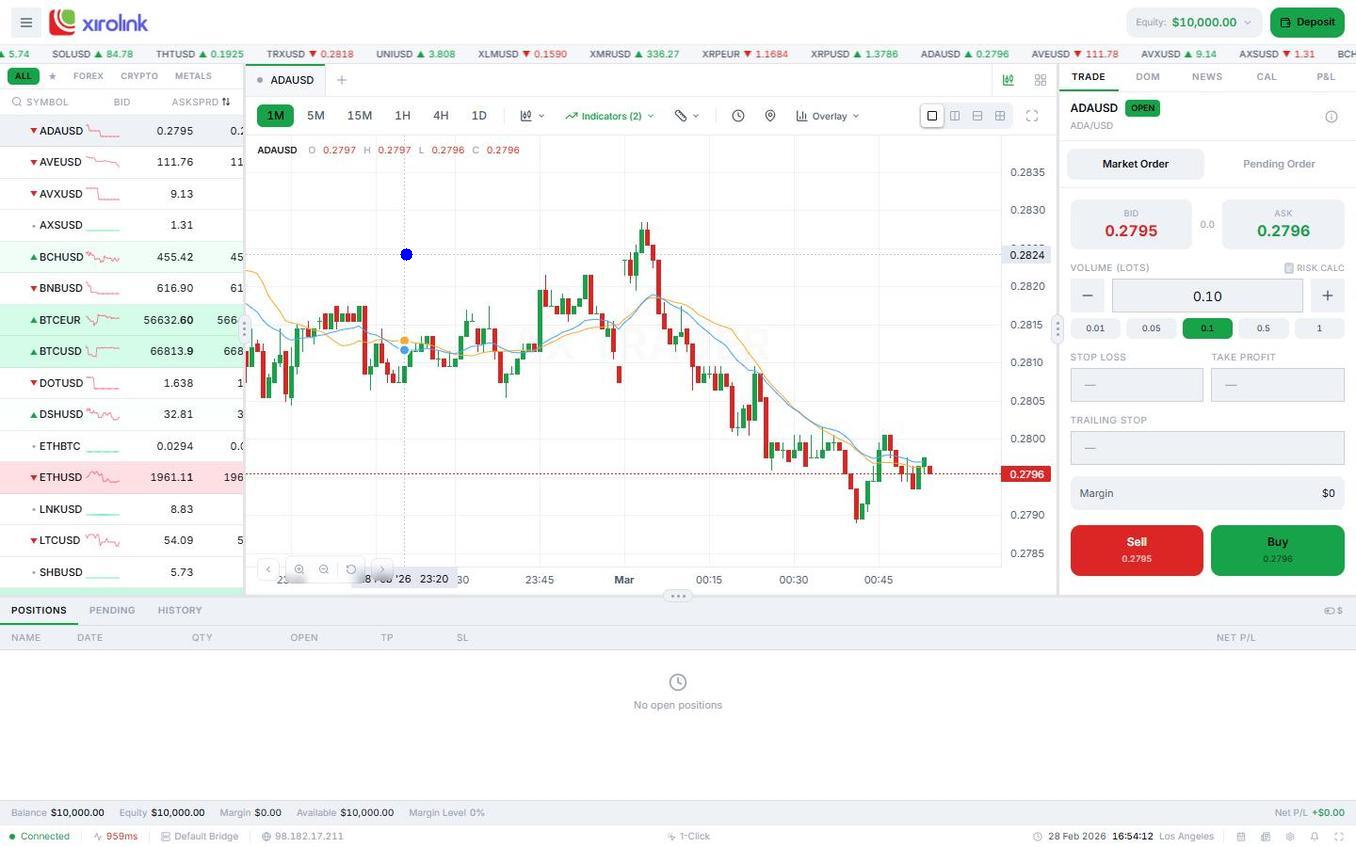This screenshot has width=1356, height=847.
Task: Open the Overlay chart type dropdown
Action: [x=826, y=116]
